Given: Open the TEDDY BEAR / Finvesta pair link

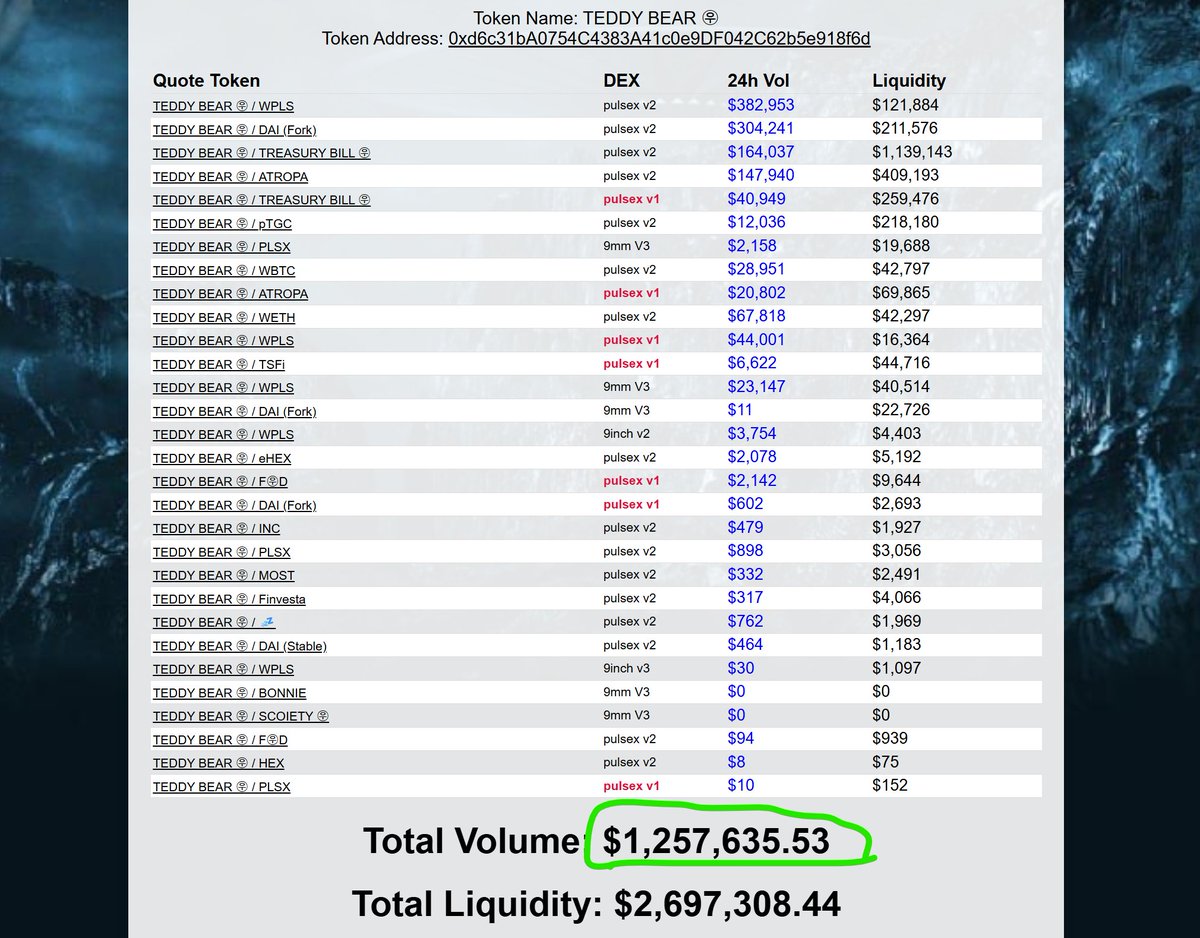Looking at the screenshot, I should click(x=229, y=600).
